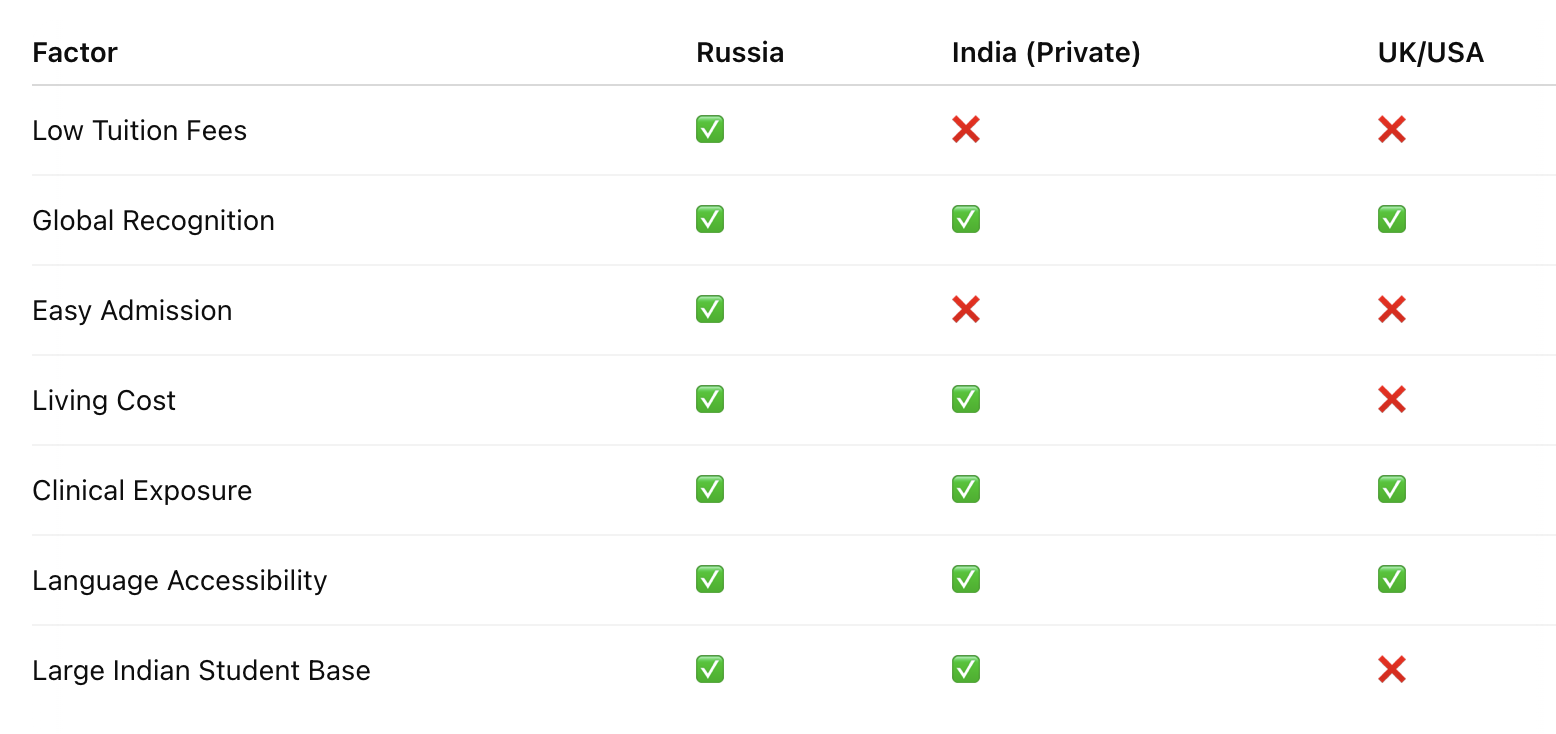Click UK/USA red cross for Living Cost

1392,399
